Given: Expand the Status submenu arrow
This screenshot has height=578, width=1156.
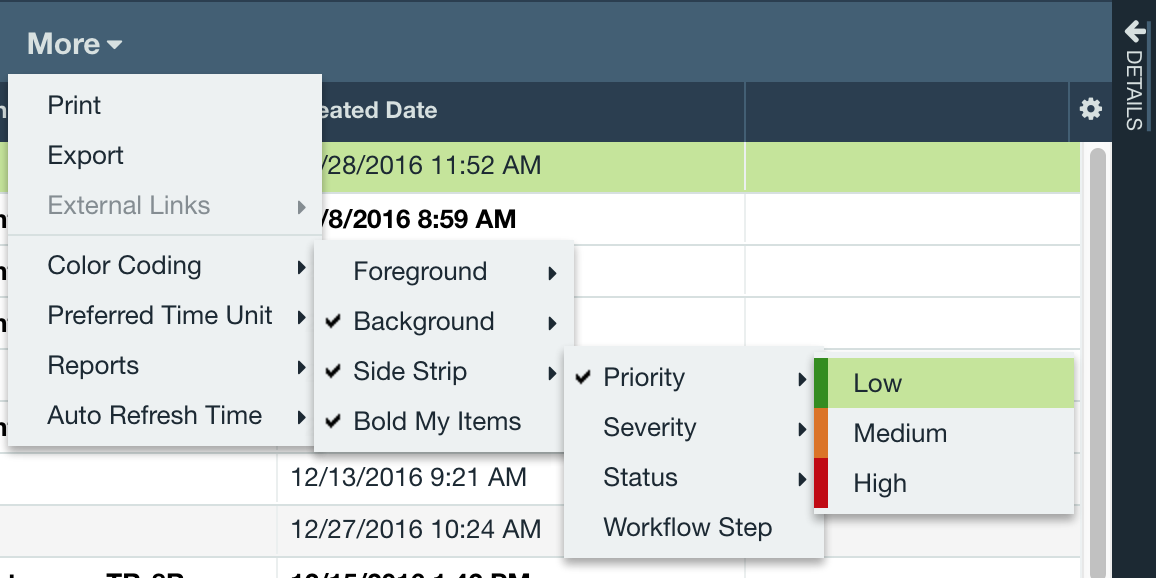Looking at the screenshot, I should 802,480.
